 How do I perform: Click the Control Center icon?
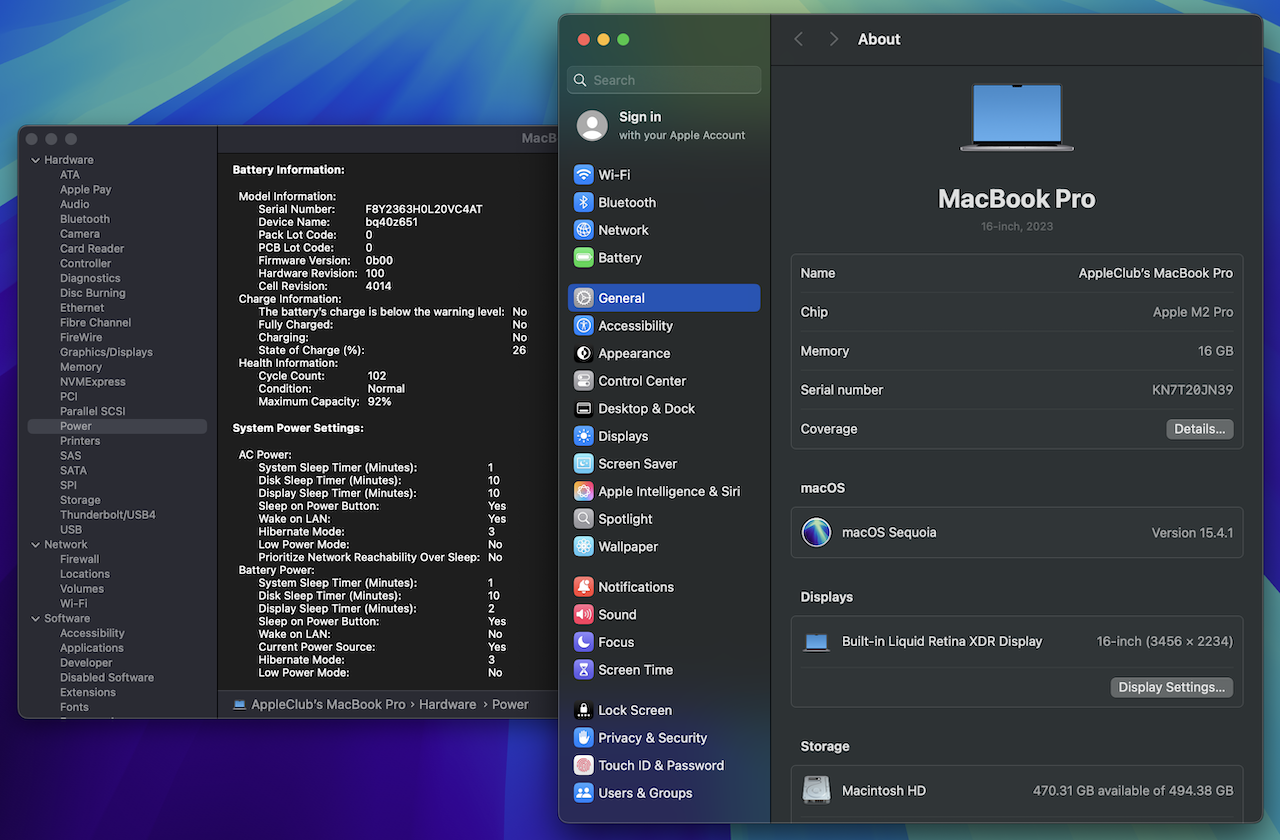(x=584, y=381)
